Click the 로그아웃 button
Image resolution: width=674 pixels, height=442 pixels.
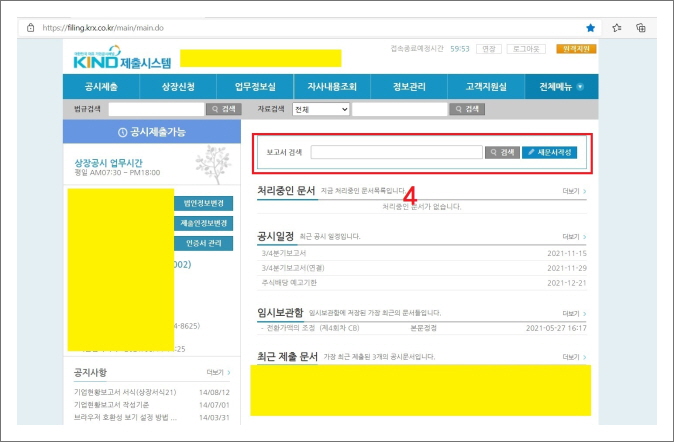(x=526, y=49)
